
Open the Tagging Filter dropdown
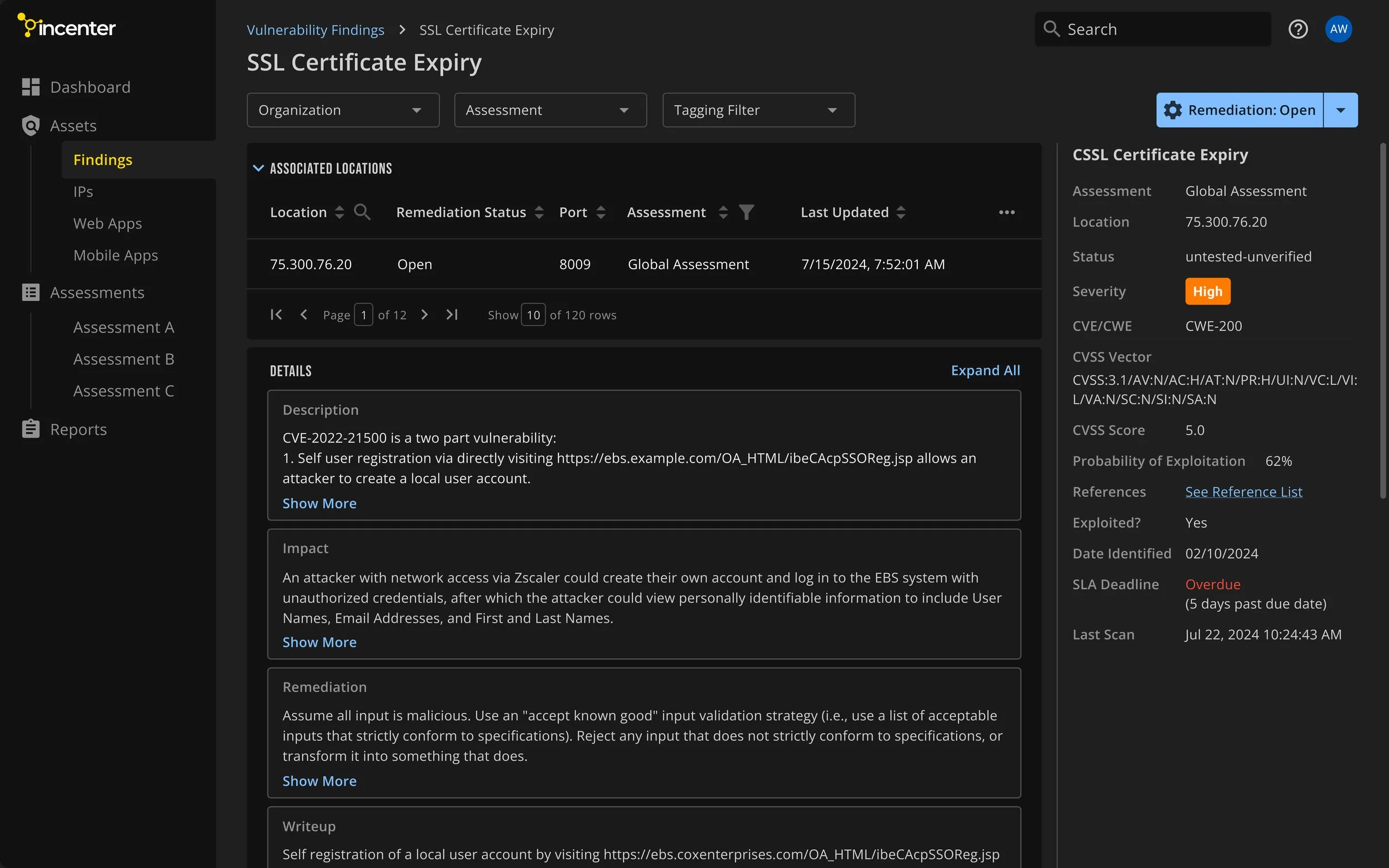click(758, 110)
